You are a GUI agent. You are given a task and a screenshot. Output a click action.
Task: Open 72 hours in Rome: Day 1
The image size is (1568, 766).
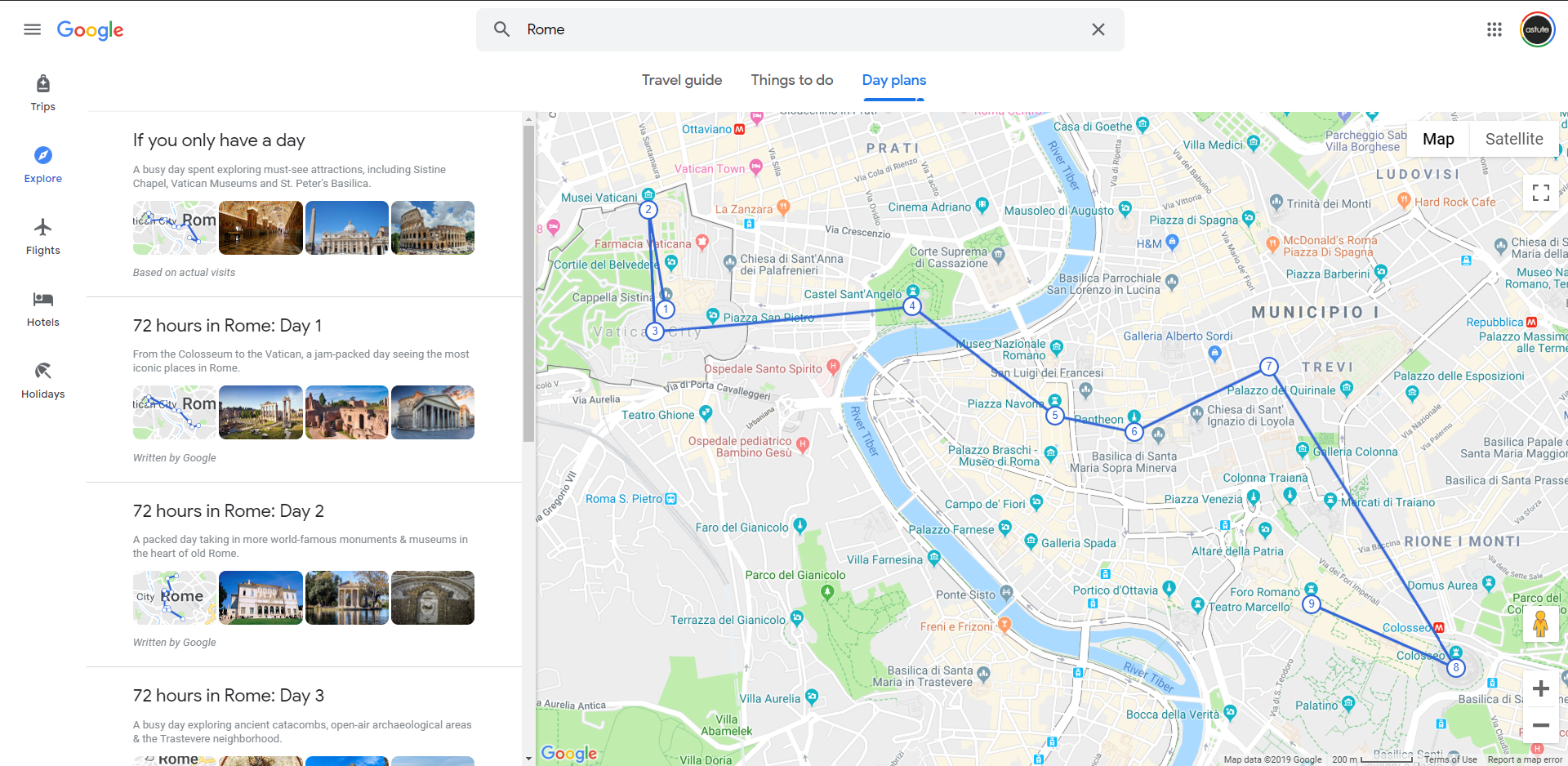(227, 326)
